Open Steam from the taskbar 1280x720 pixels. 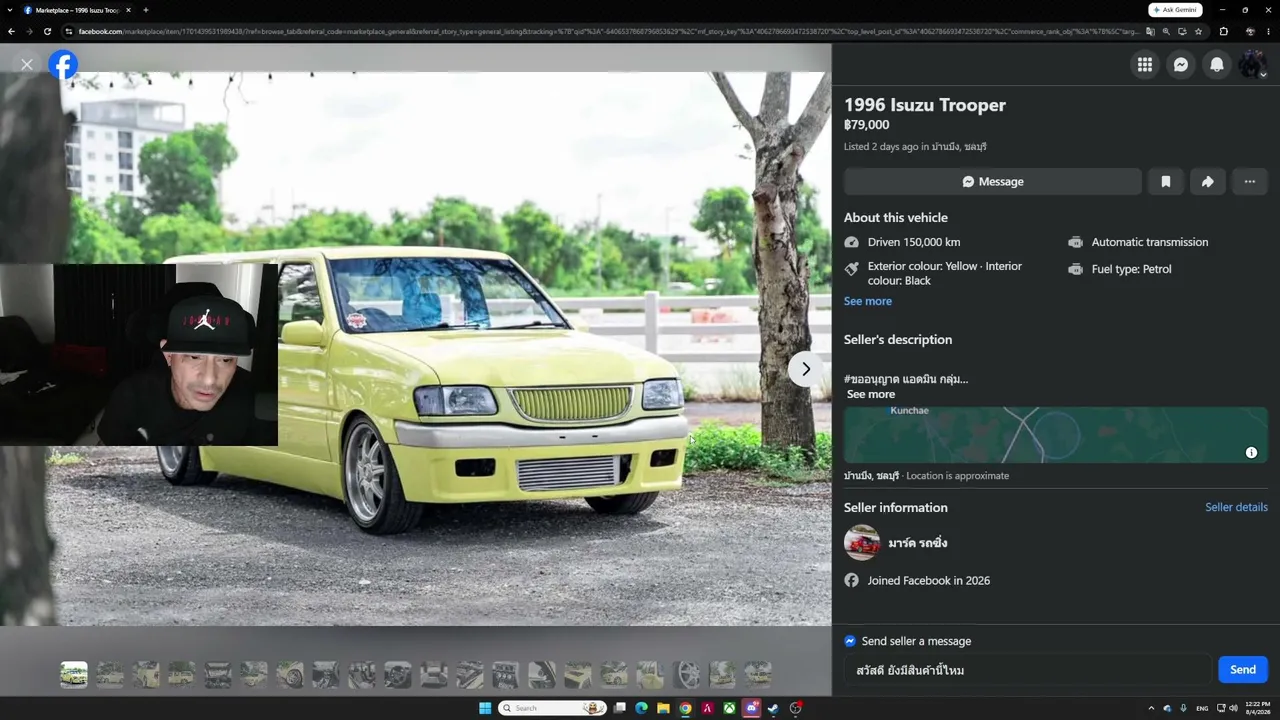(x=774, y=708)
